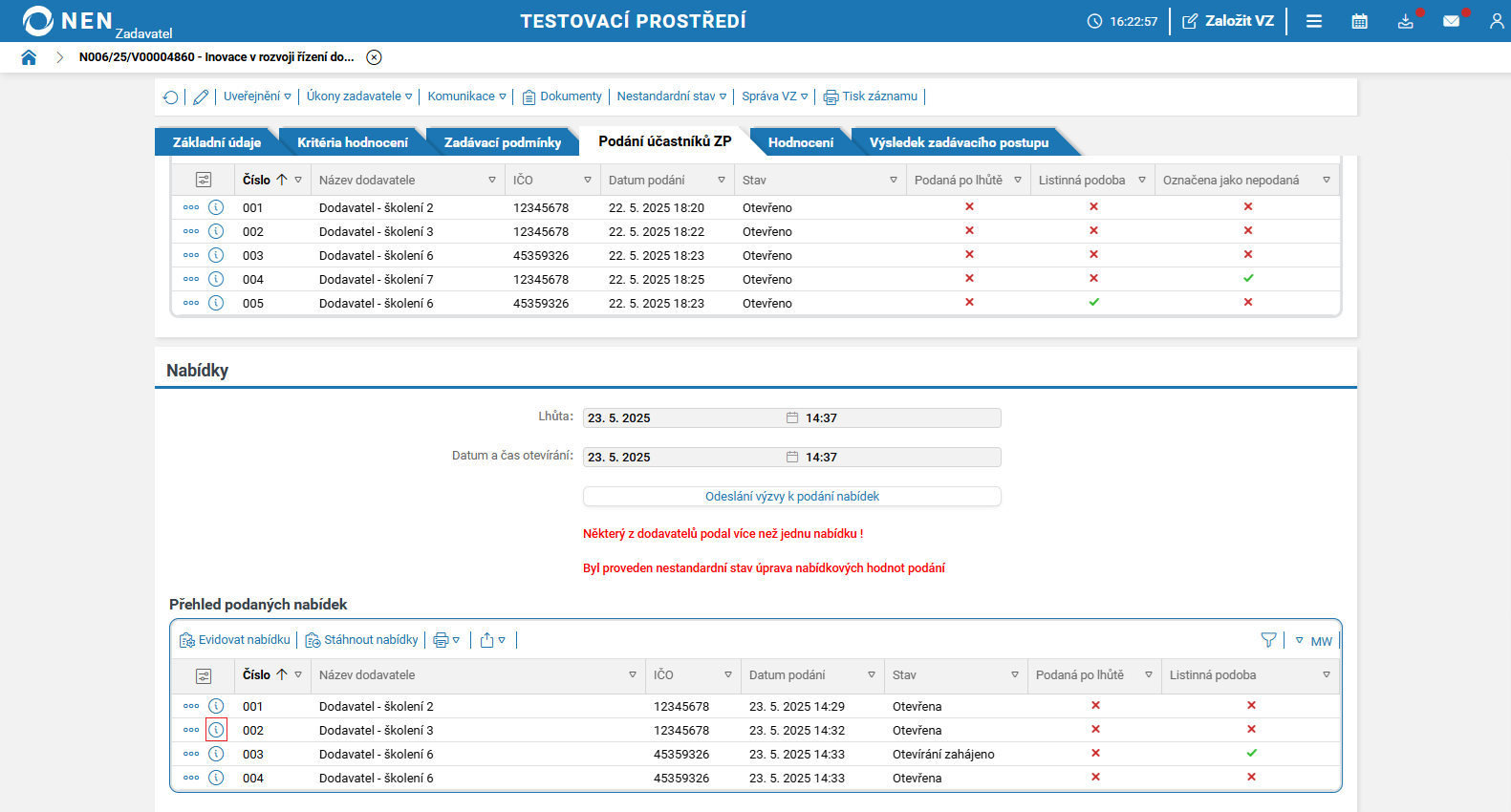Click the refresh icon in record toolbar
Viewport: 1511px width, 812px height.
pos(171,96)
